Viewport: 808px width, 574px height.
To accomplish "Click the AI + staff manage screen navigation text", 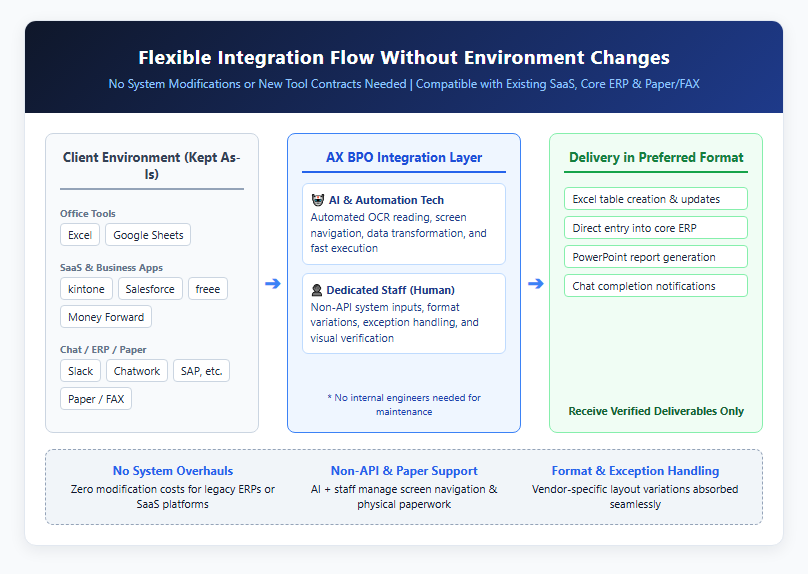I will [404, 497].
